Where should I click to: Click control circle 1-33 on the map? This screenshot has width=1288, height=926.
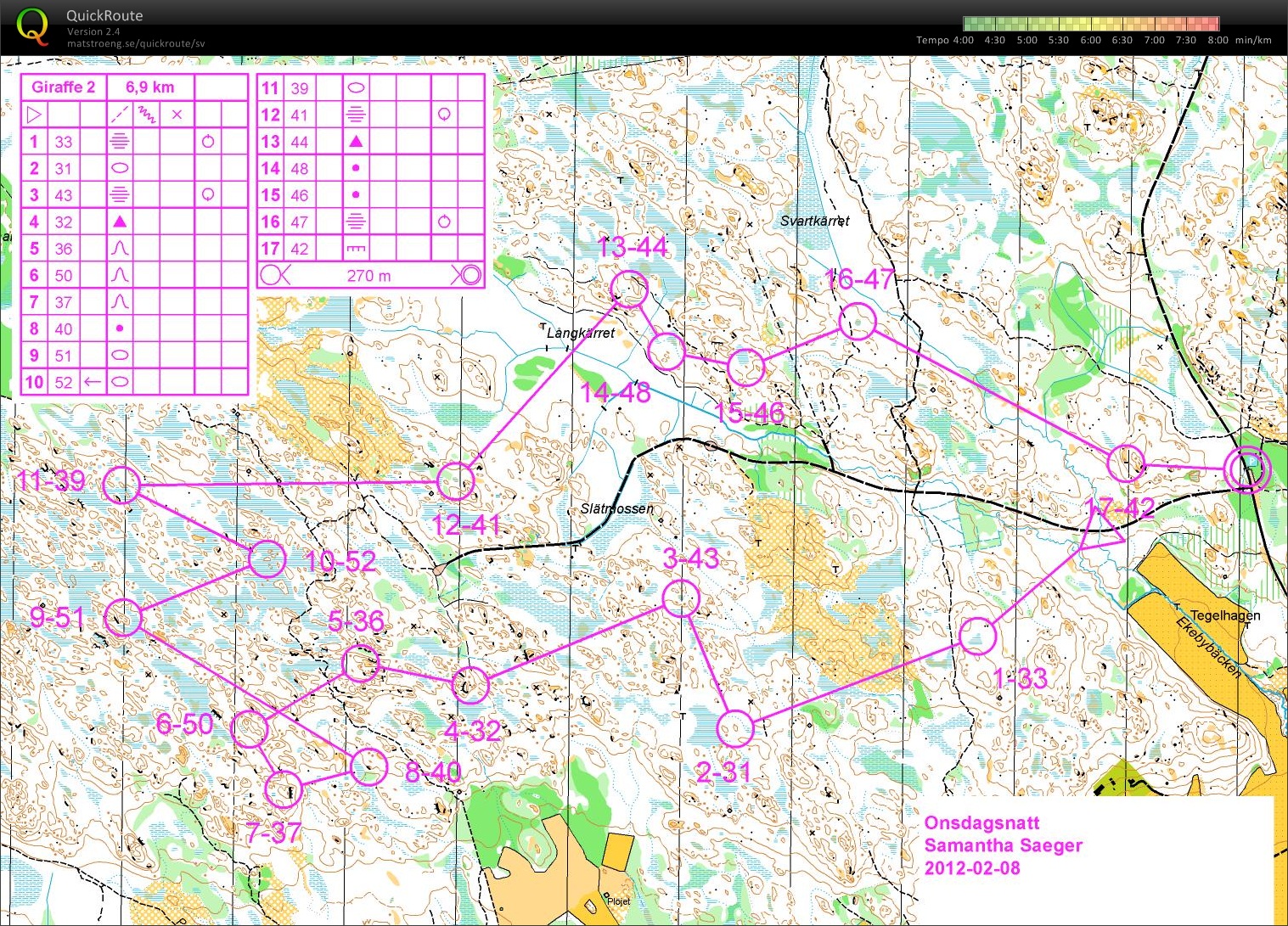click(977, 636)
